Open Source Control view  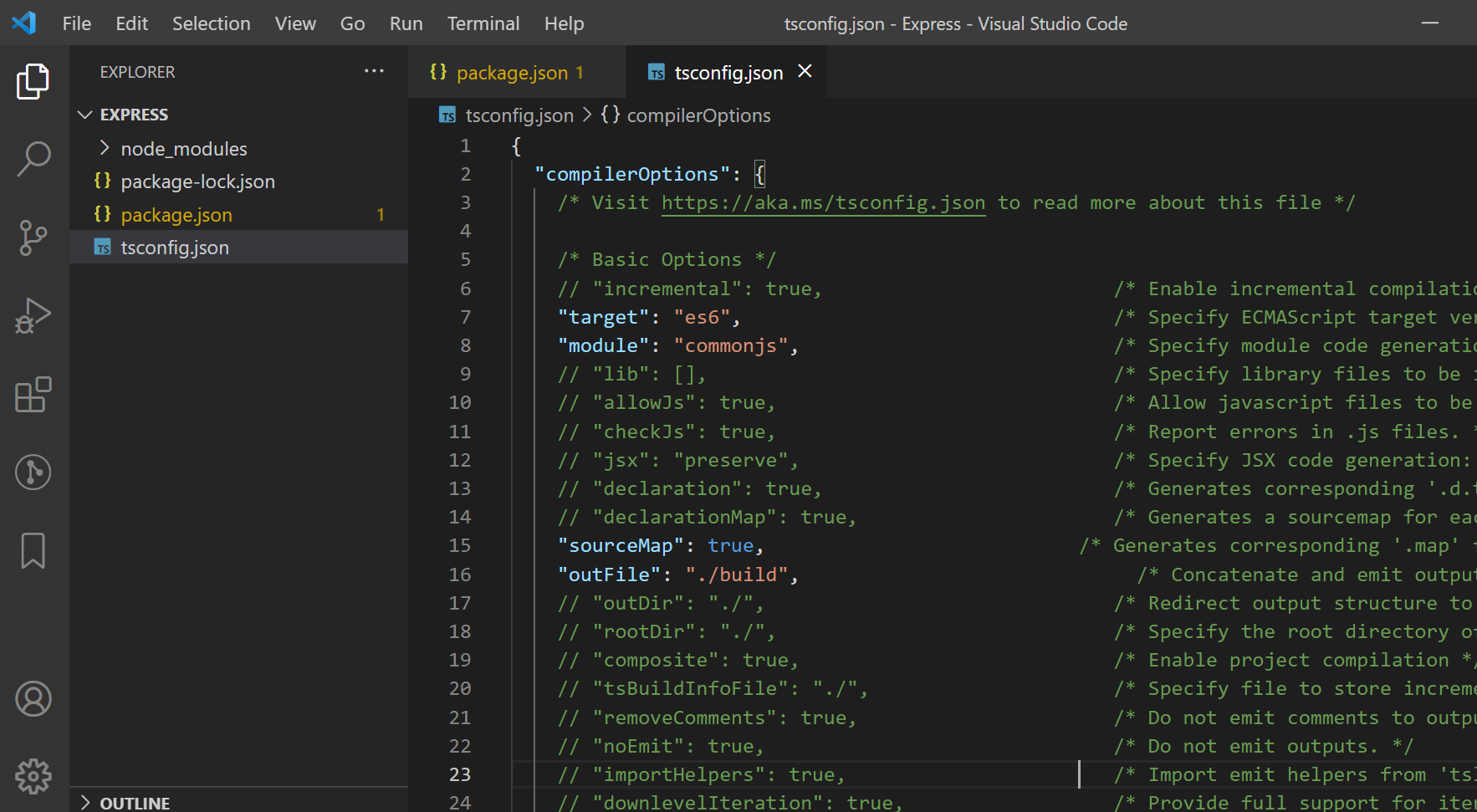(33, 237)
